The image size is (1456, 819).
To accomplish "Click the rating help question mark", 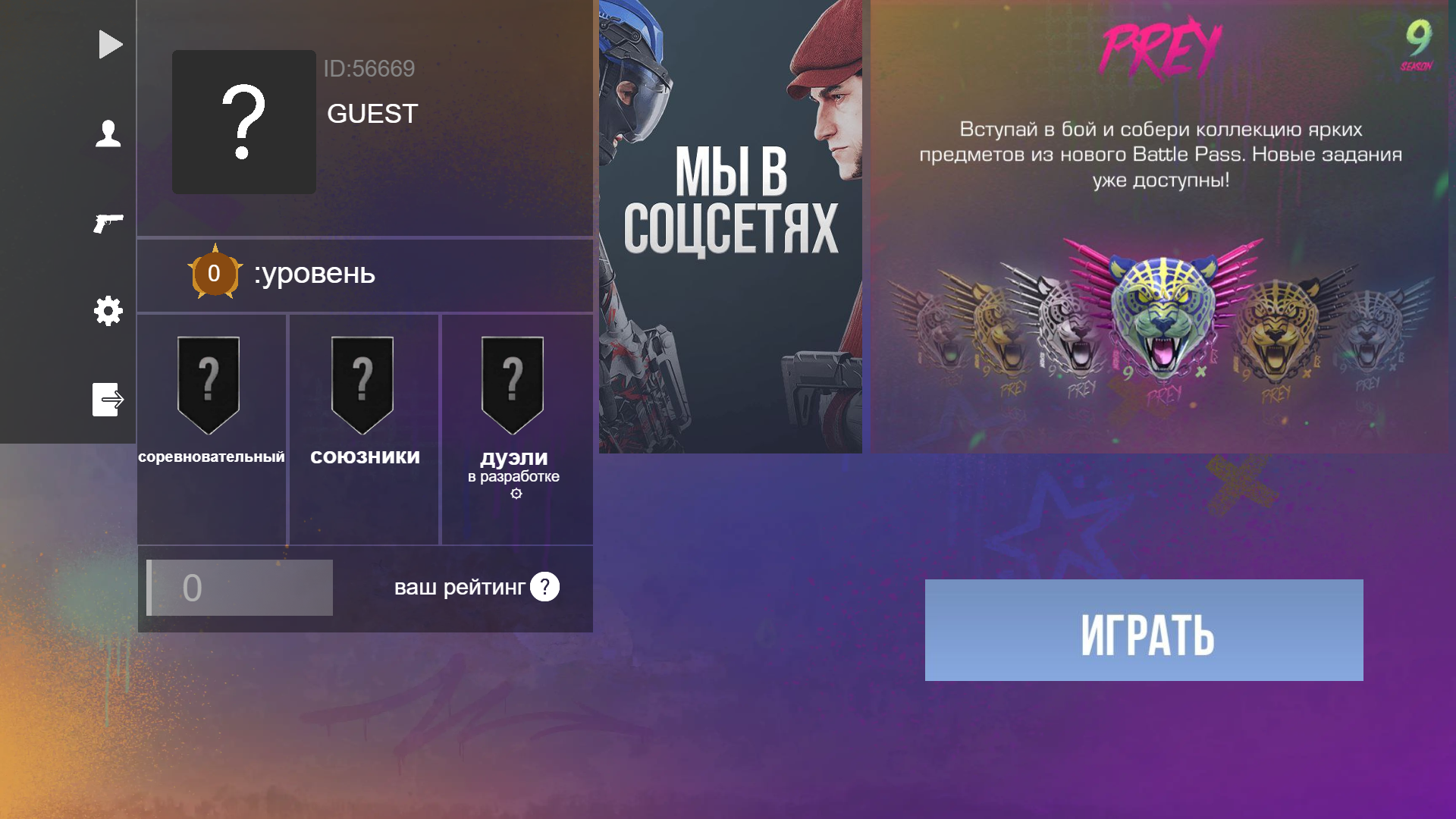I will (544, 587).
